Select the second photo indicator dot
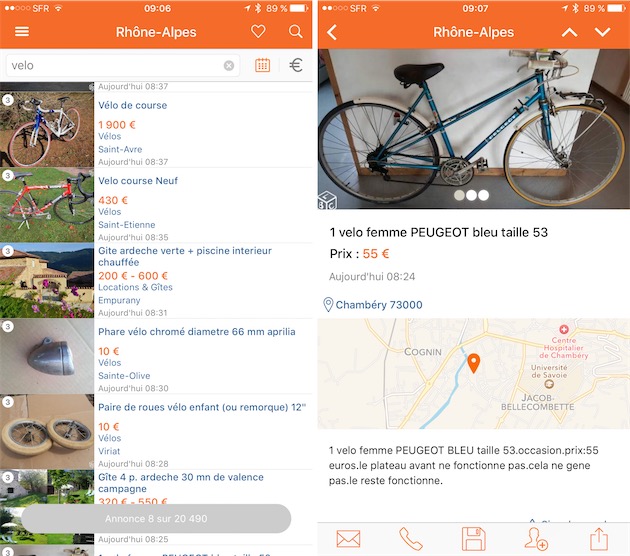Viewport: 630px width, 556px height. (x=471, y=195)
